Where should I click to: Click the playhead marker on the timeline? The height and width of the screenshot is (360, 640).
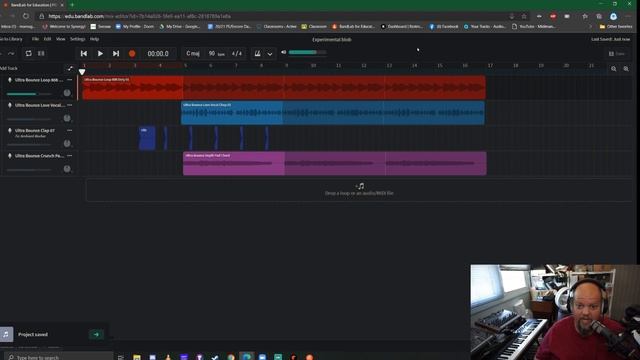coord(82,72)
